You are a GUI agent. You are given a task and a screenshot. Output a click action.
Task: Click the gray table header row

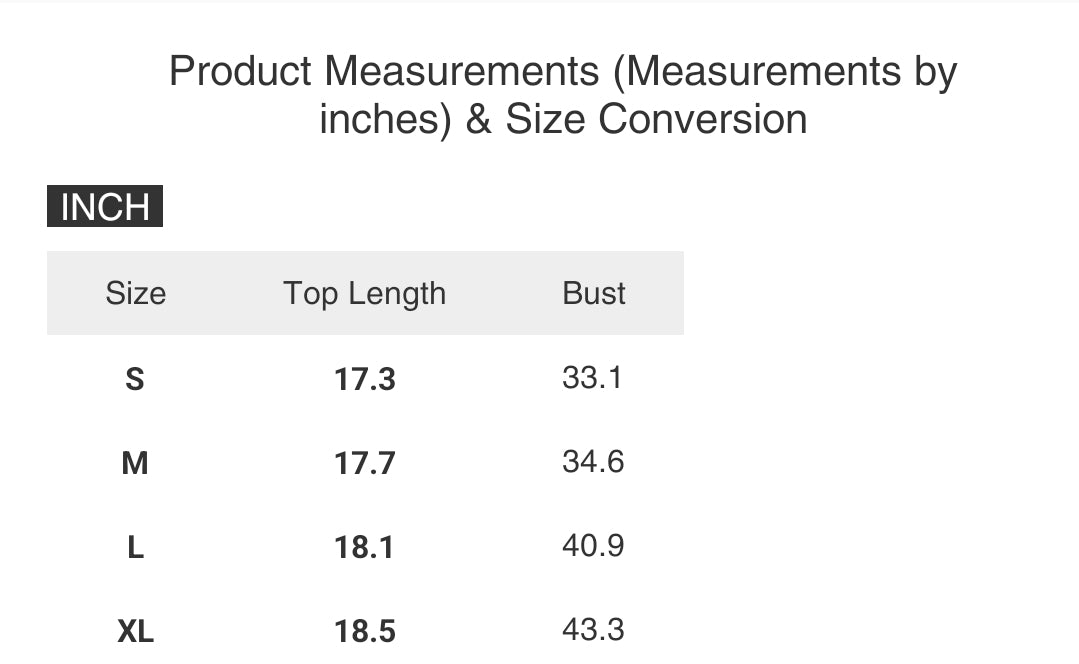point(365,293)
